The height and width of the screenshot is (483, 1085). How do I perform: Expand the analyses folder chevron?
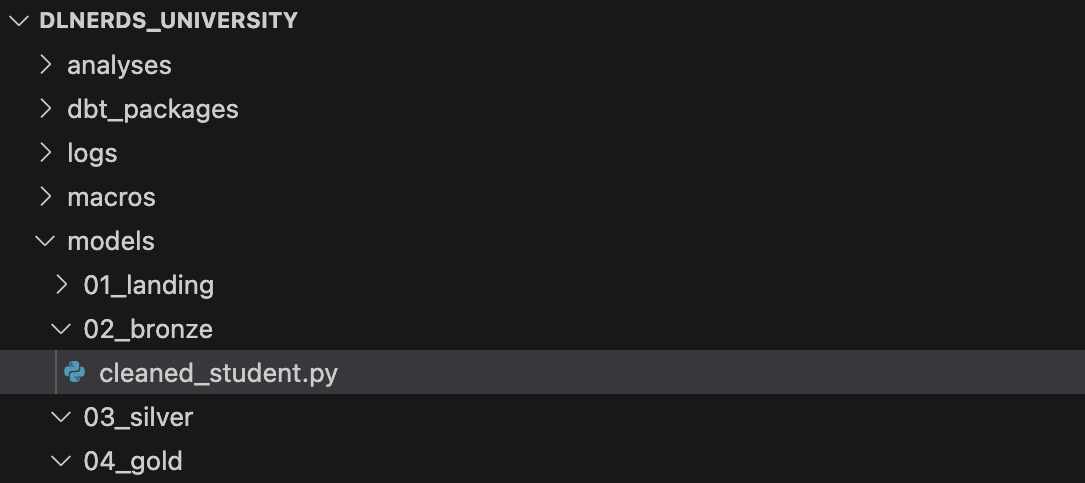[x=46, y=64]
